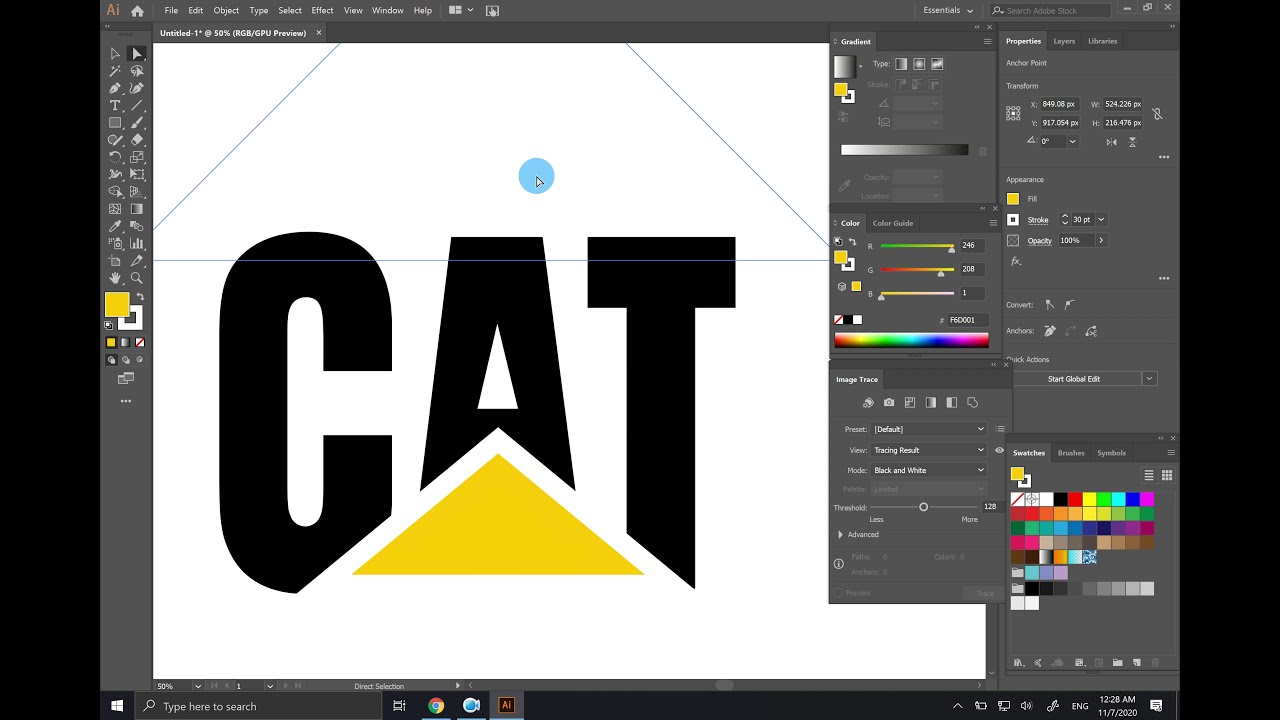Open the Stroke weight dropdown
This screenshot has height=720, width=1280.
click(1101, 220)
